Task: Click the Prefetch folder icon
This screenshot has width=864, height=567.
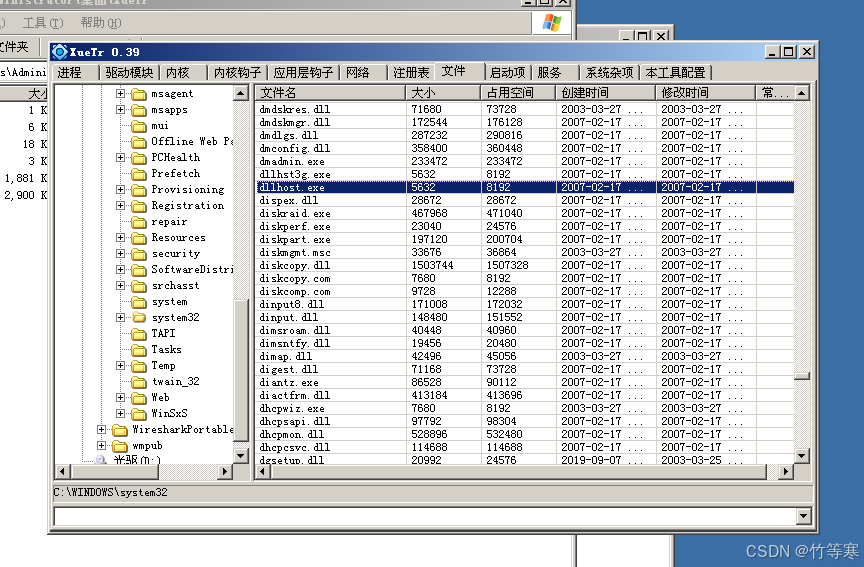Action: (138, 174)
